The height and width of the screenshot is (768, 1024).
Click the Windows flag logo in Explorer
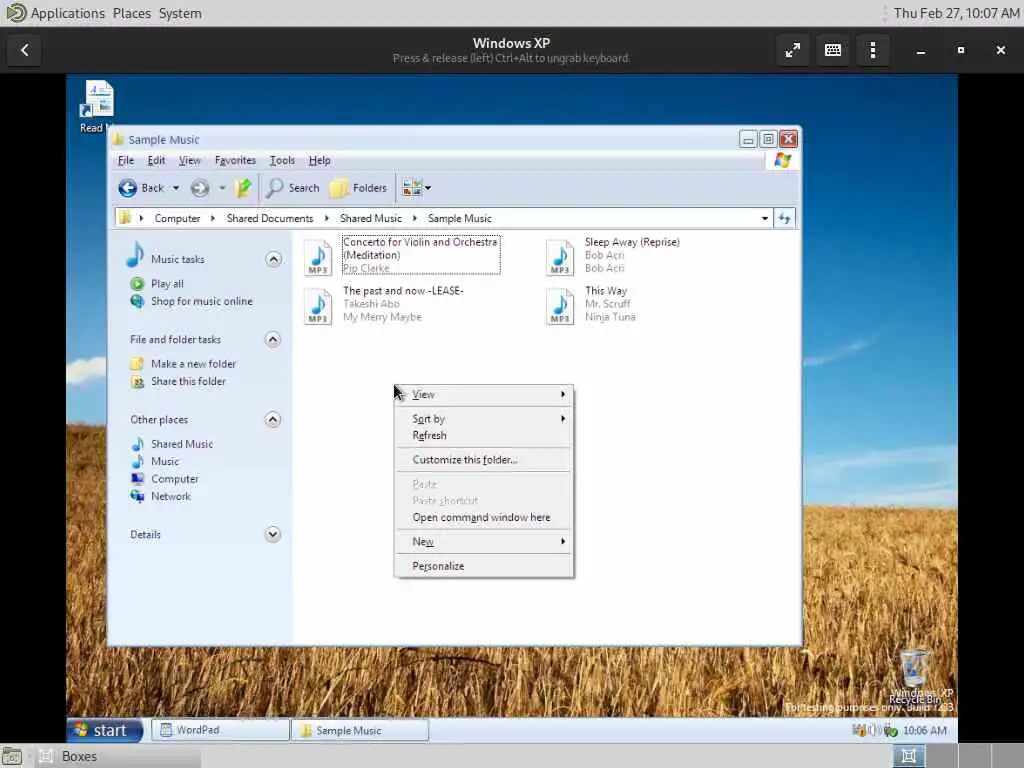(782, 161)
